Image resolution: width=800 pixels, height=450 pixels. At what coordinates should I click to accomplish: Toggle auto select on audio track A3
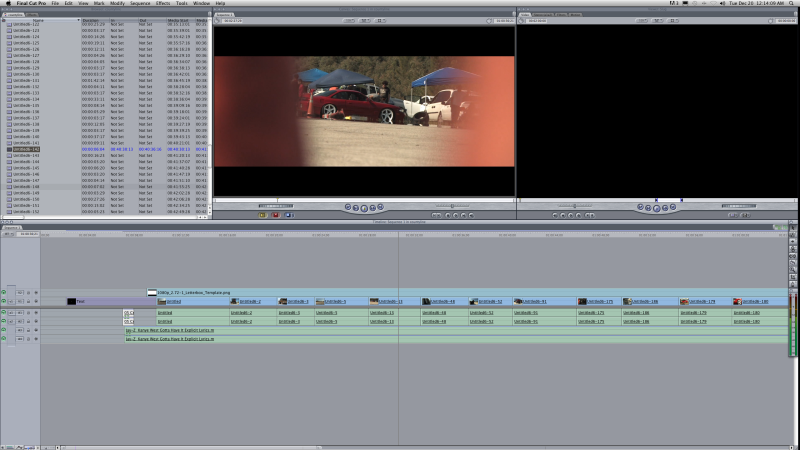coord(36,330)
